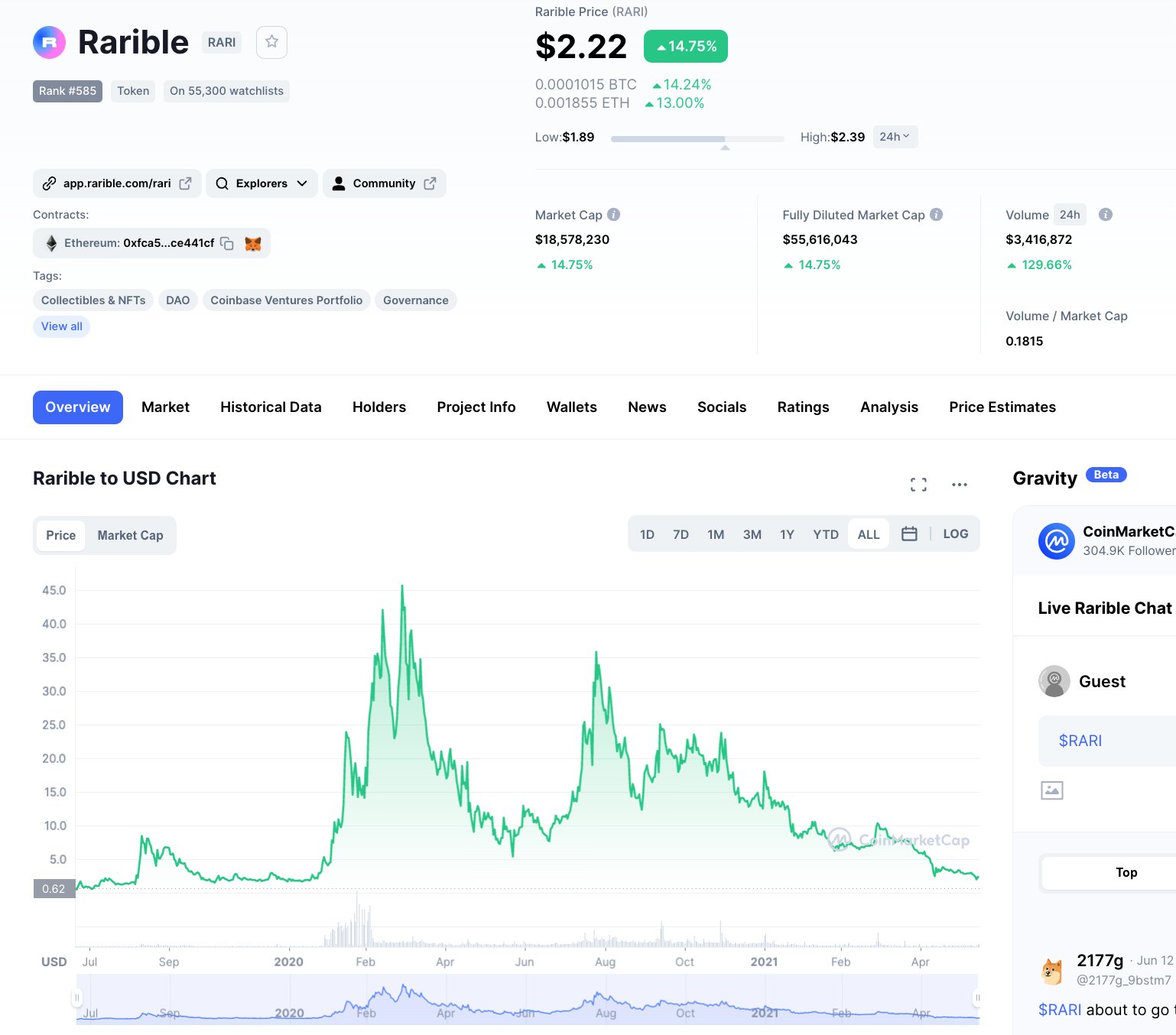Open the Project Info tab
1176x1035 pixels.
click(476, 407)
